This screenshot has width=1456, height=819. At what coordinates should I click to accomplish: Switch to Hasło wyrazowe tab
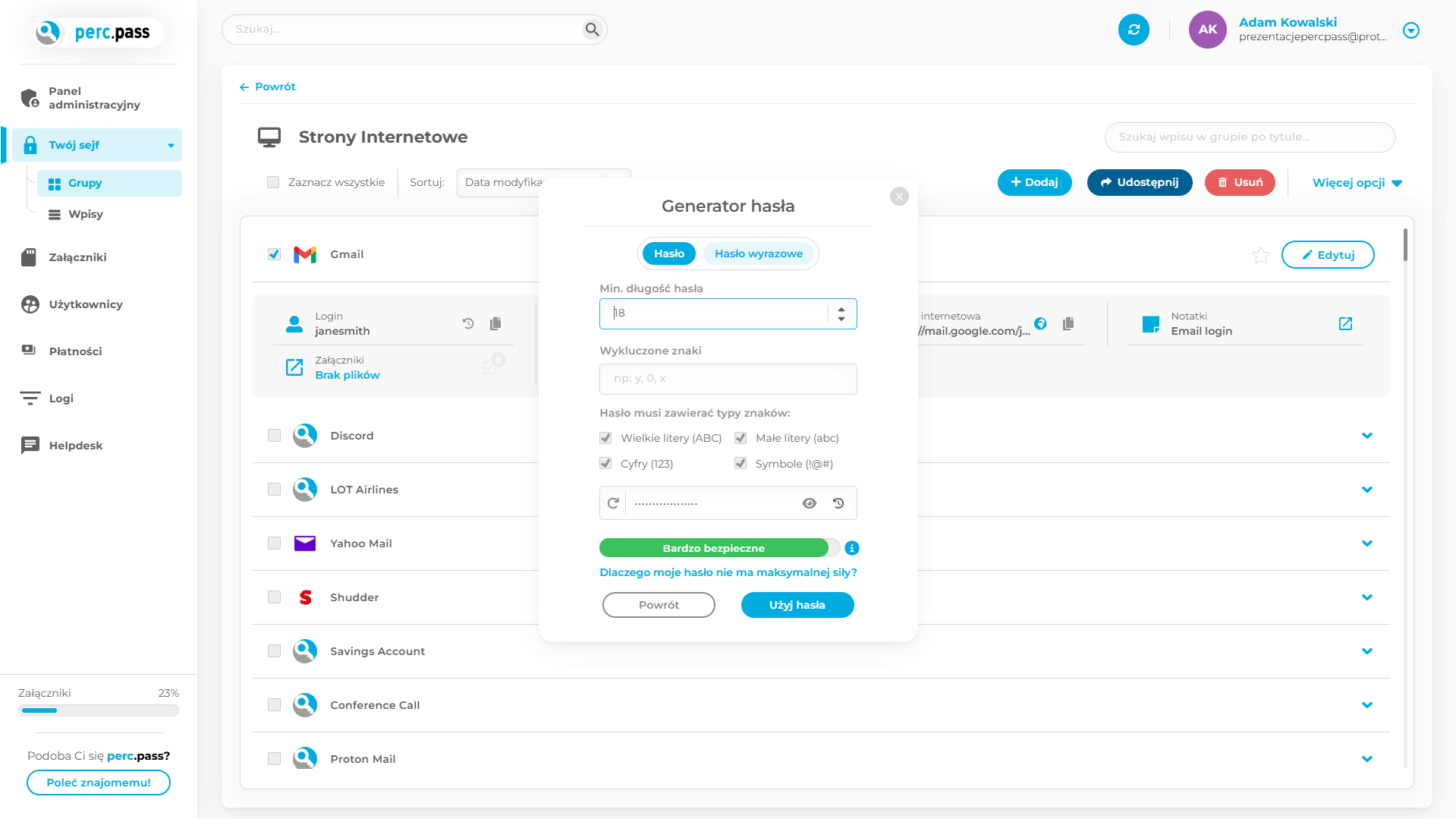tap(758, 254)
